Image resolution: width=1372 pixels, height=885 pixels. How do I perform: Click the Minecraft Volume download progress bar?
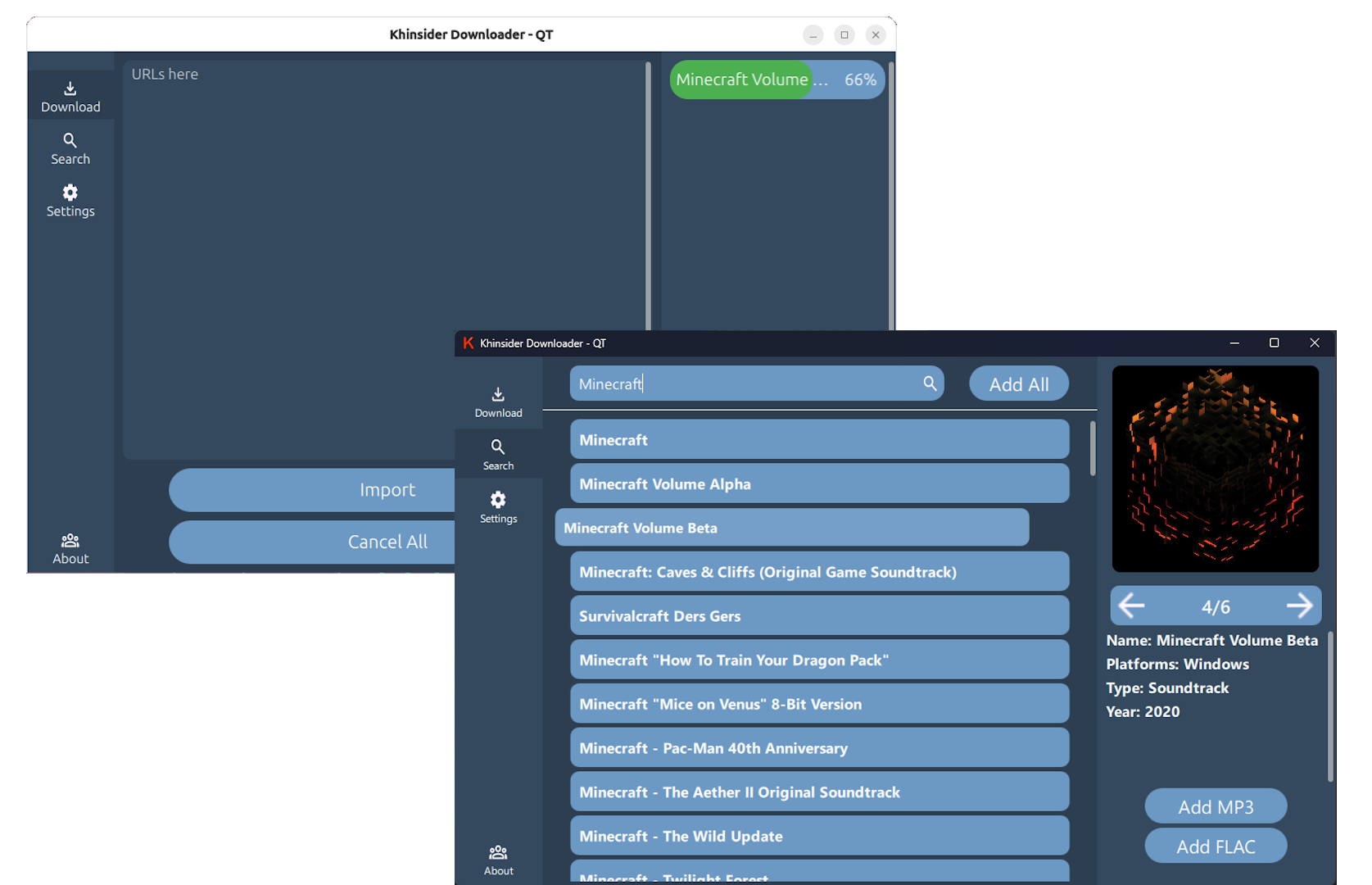(776, 79)
